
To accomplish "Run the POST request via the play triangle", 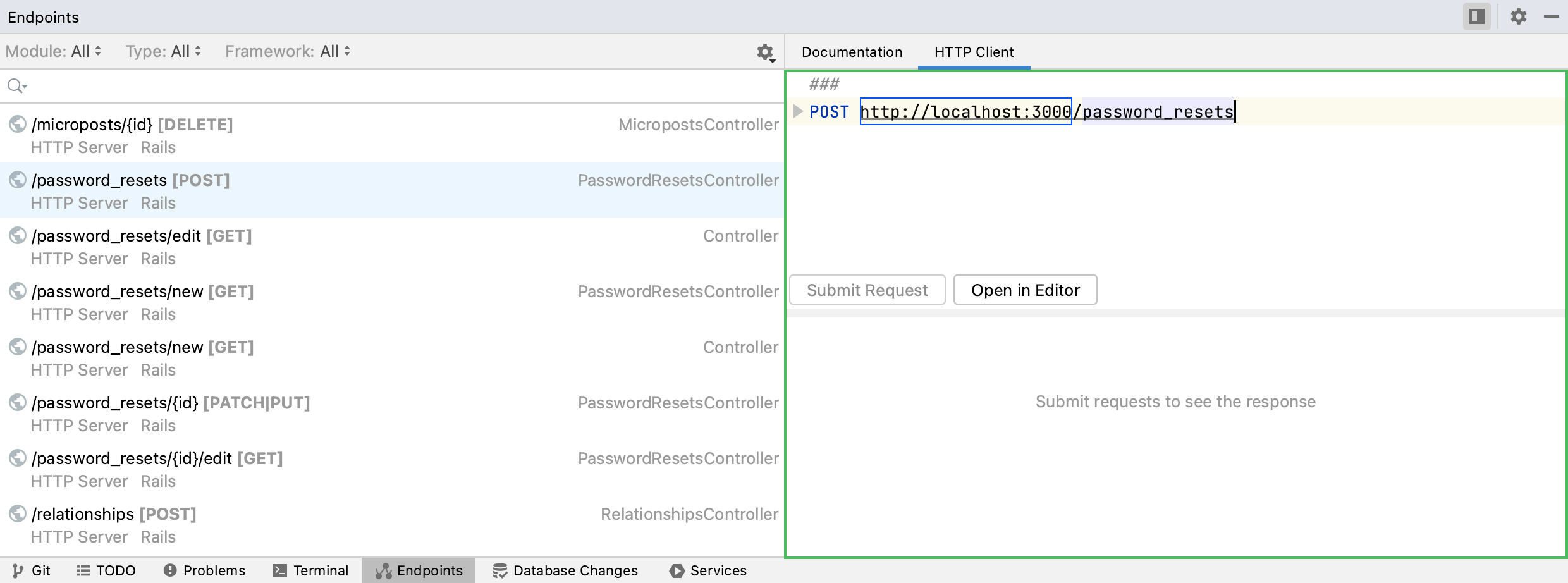I will [797, 111].
